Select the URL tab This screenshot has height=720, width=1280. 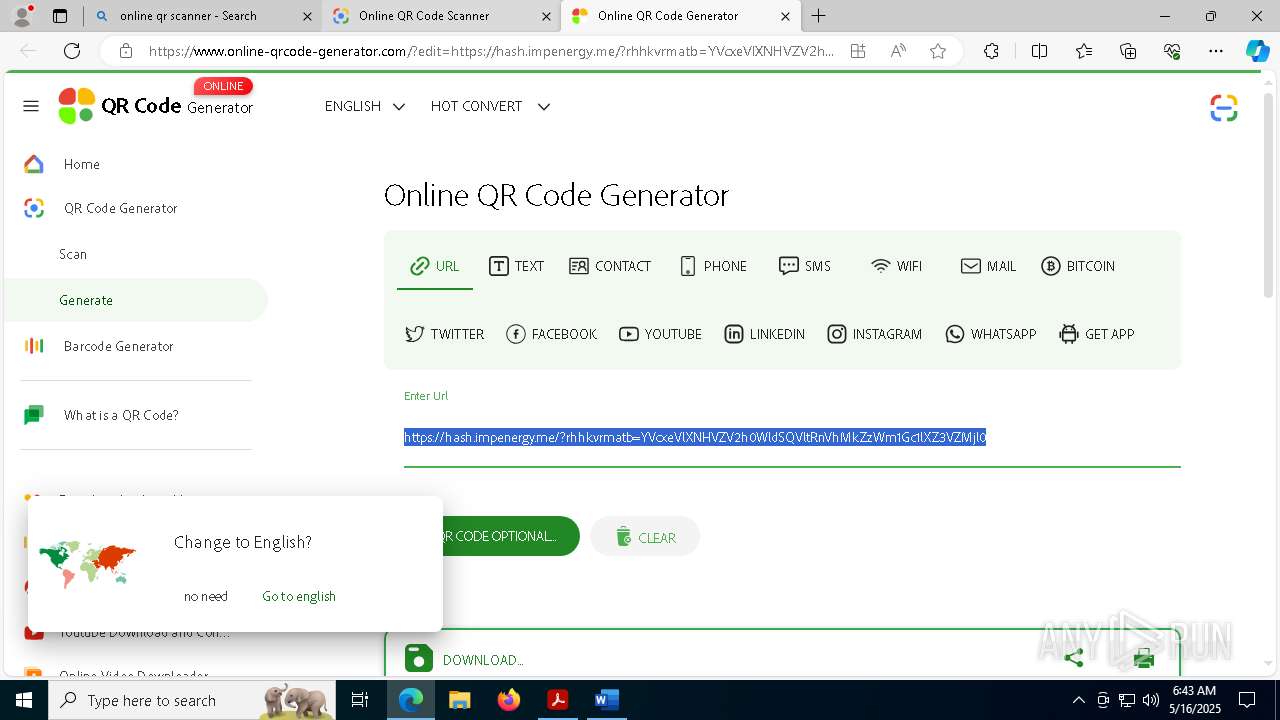(435, 266)
